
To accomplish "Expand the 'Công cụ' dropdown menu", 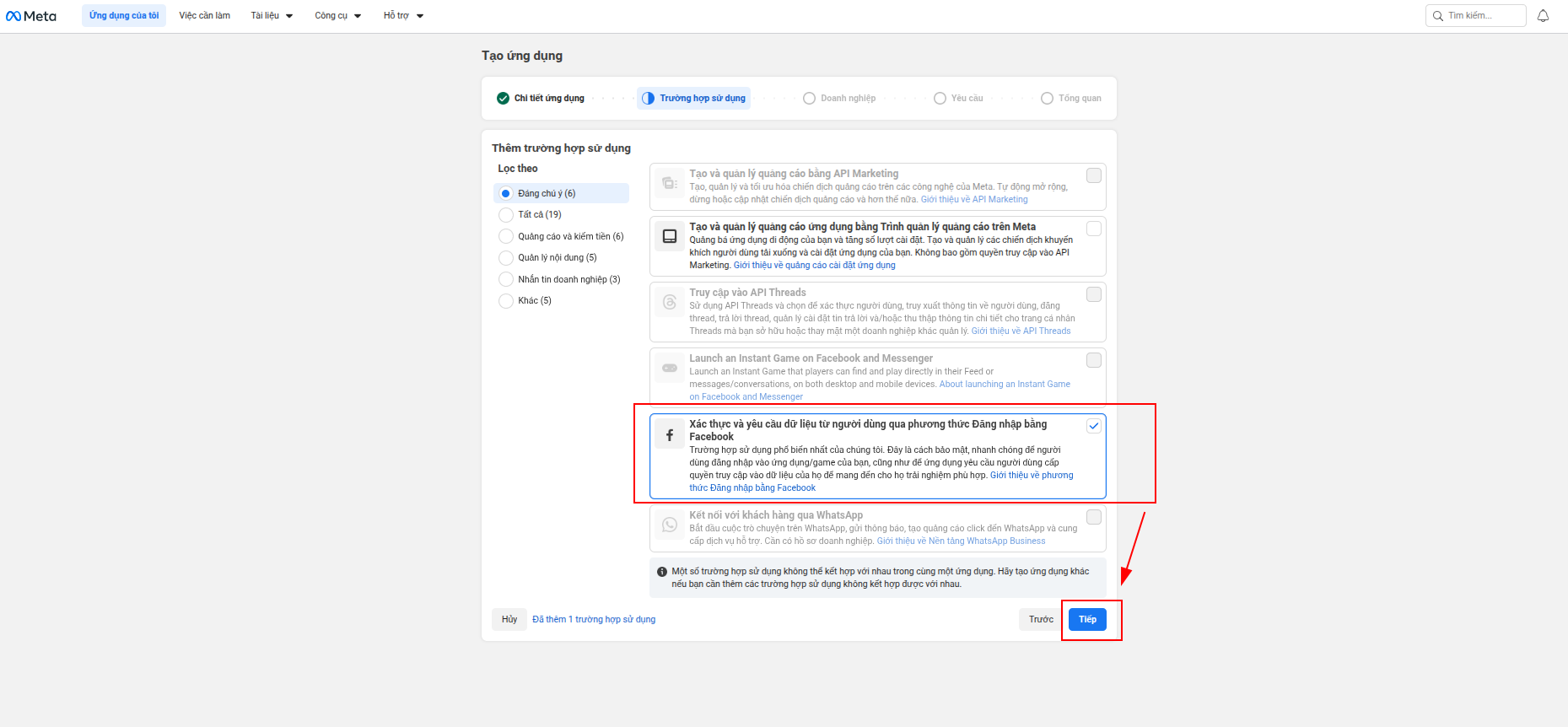I will pos(337,16).
